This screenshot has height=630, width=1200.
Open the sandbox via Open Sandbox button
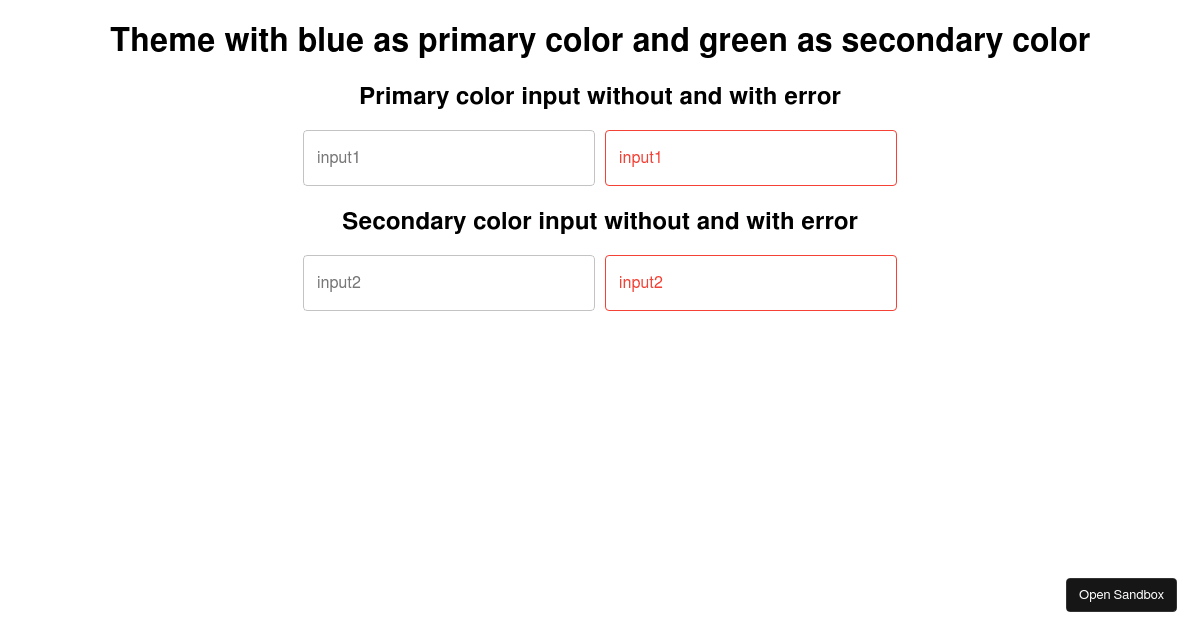pyautogui.click(x=1121, y=595)
